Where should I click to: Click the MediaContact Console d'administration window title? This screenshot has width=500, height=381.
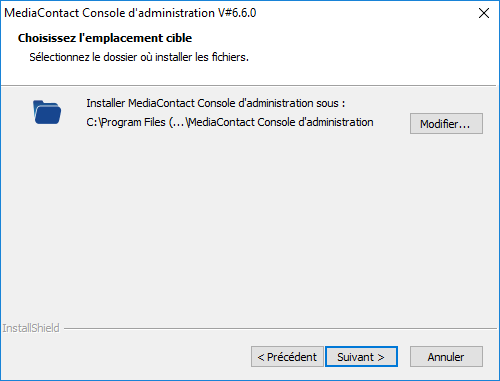click(109, 13)
